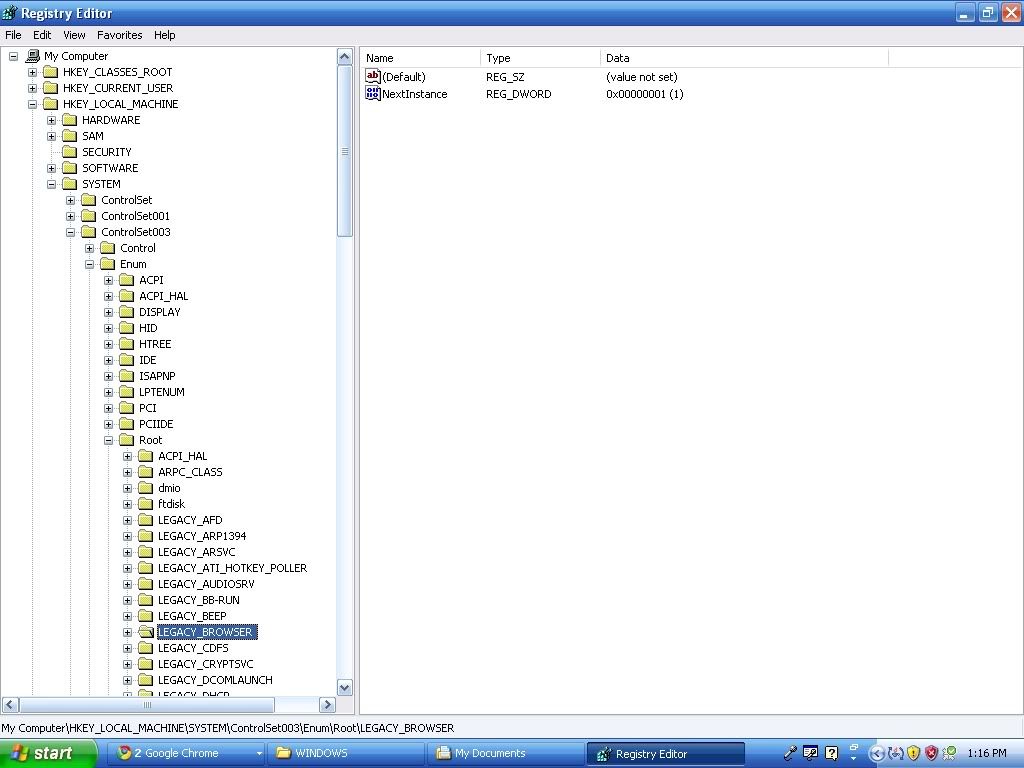
Task: Select the LEGACY_AFD folder icon
Action: (x=146, y=520)
